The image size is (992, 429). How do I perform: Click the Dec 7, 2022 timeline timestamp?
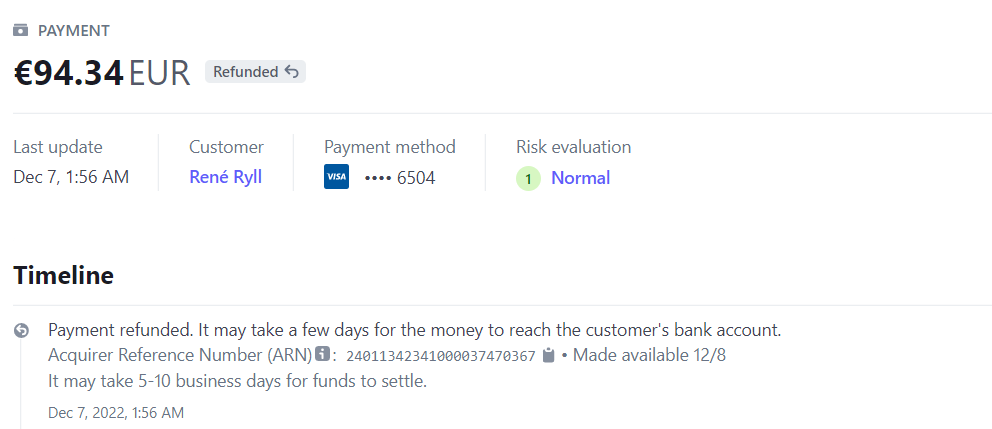(x=116, y=412)
